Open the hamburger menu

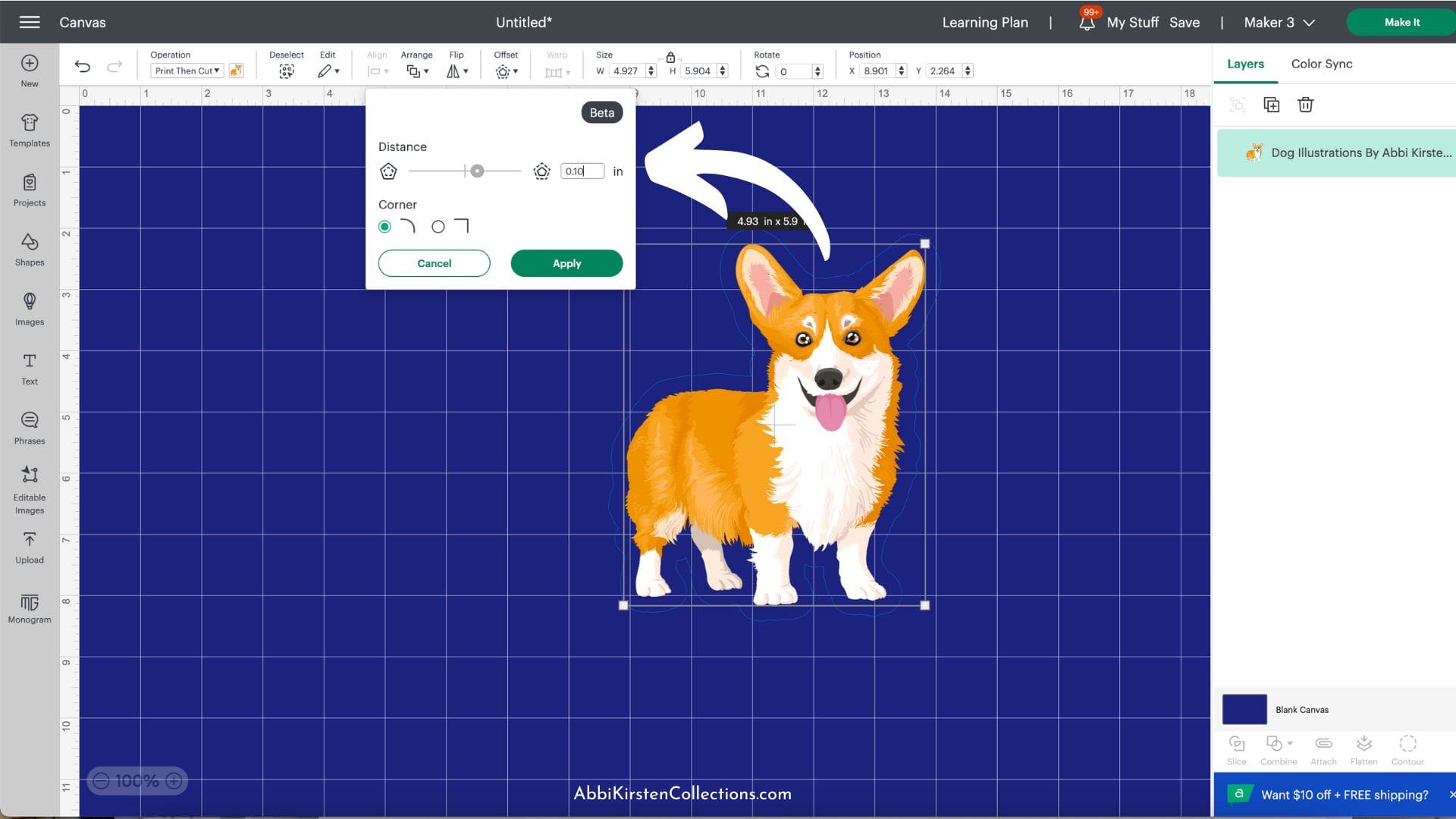pos(30,21)
